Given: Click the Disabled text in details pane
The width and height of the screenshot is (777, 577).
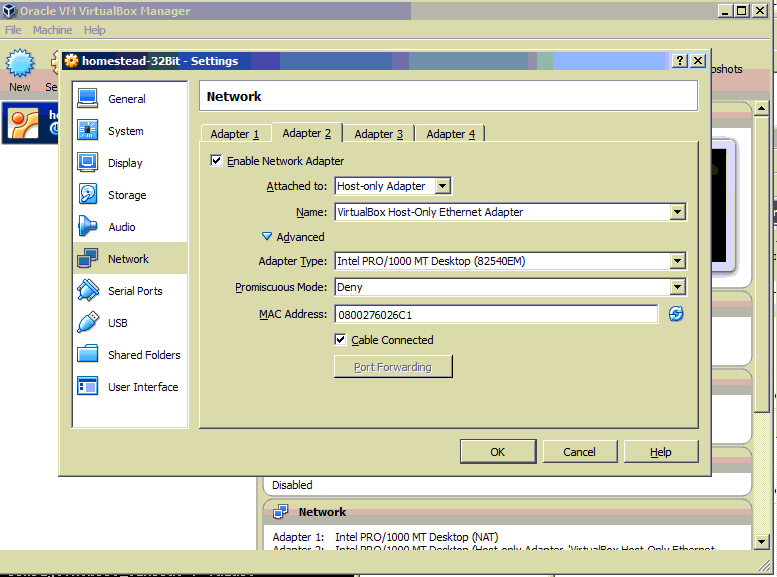Looking at the screenshot, I should click(x=292, y=485).
